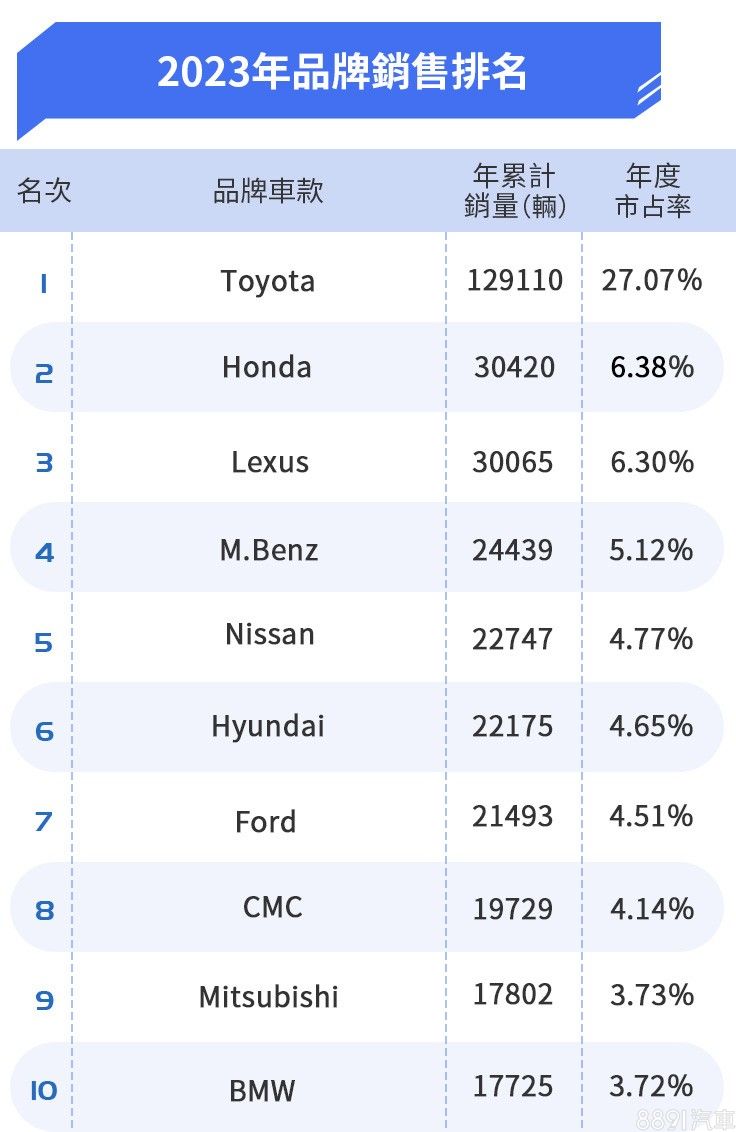Click the Toyota brand name
Viewport: 736px width, 1132px height.
point(268,281)
